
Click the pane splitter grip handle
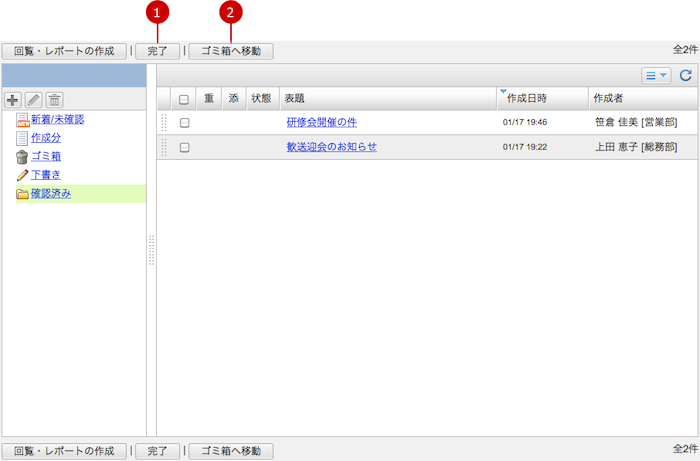coord(151,250)
